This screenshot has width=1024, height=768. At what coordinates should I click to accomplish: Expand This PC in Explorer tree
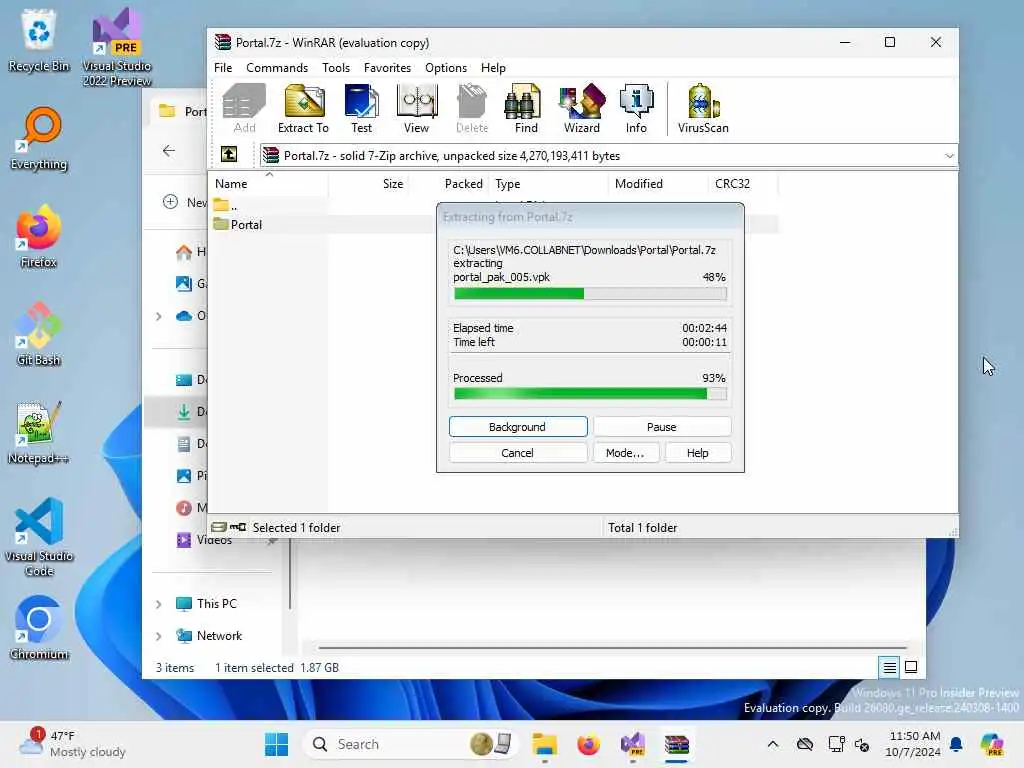[159, 604]
